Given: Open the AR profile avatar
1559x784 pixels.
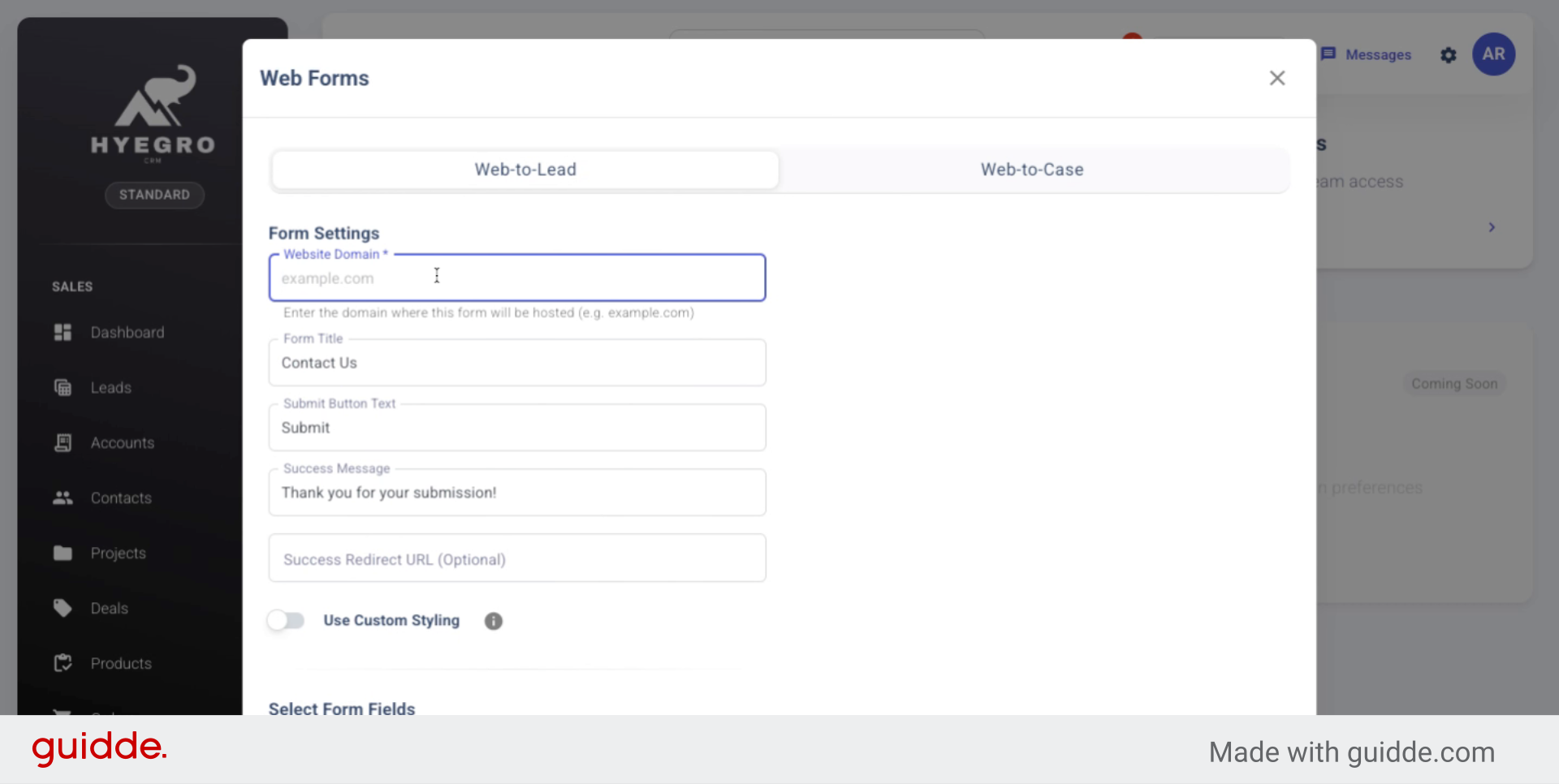Looking at the screenshot, I should (x=1494, y=54).
